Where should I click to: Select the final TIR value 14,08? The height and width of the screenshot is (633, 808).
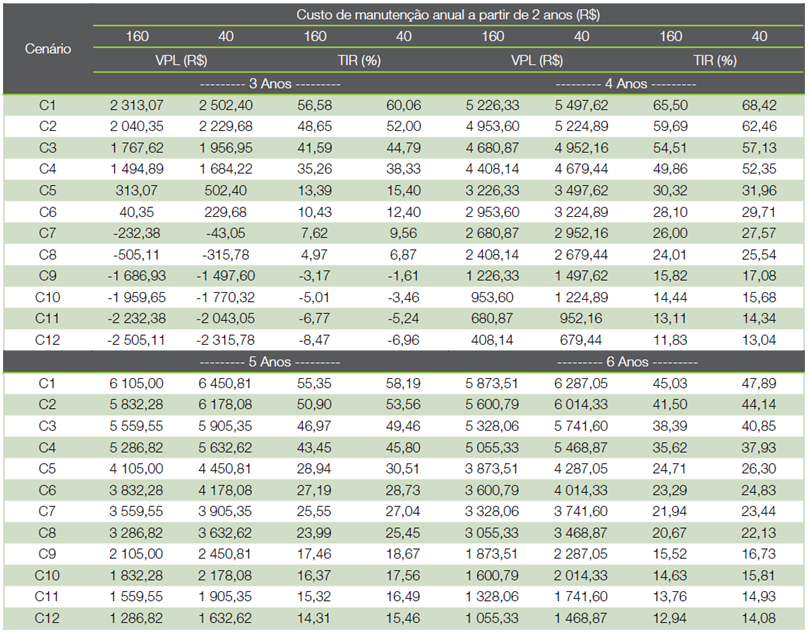[x=759, y=619]
